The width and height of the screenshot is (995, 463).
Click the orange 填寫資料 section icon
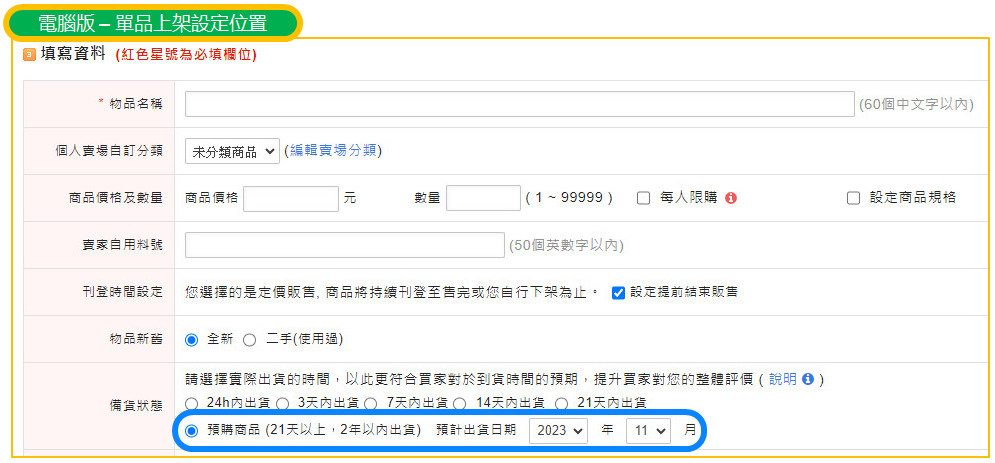[x=29, y=55]
